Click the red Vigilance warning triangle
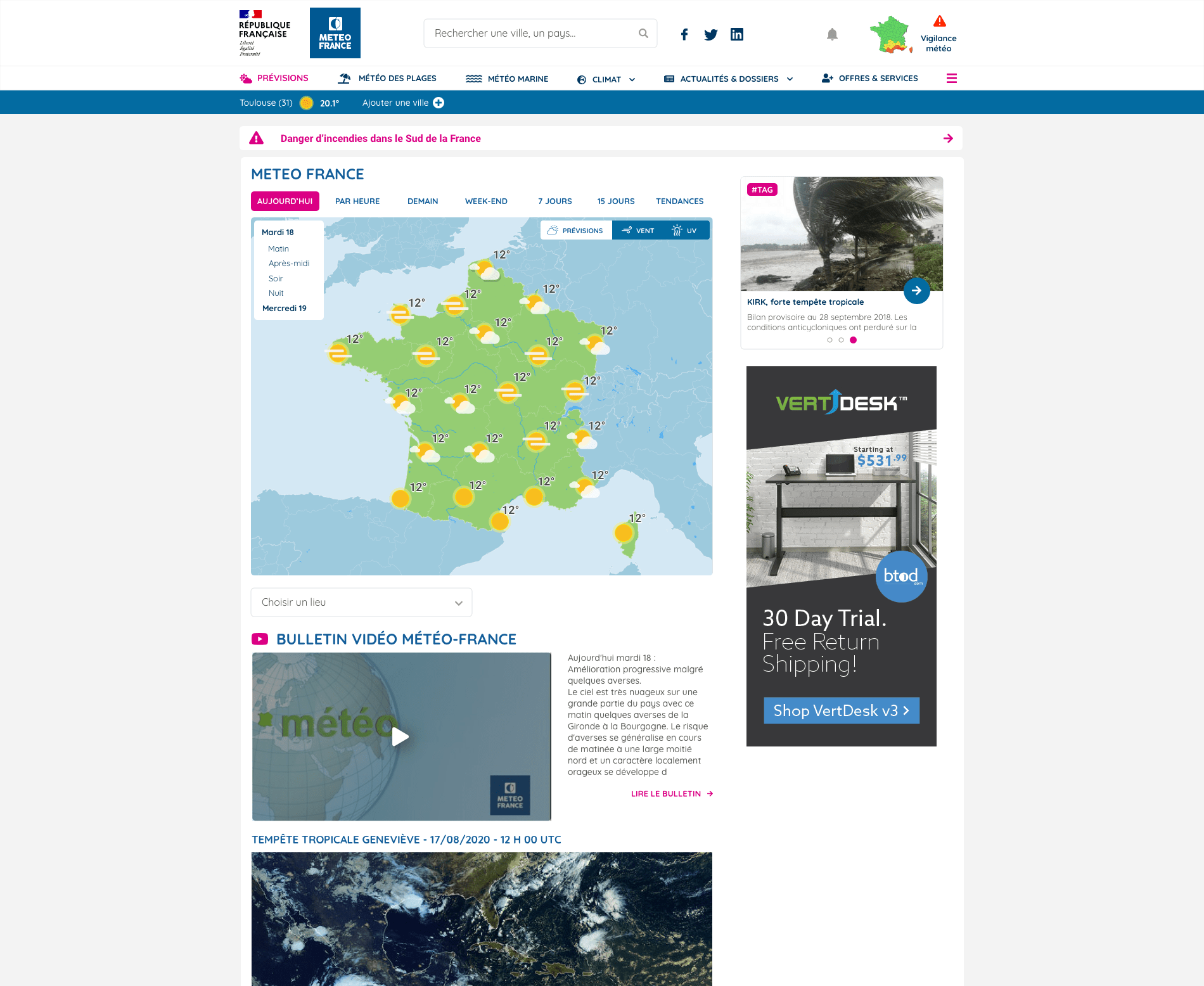Viewport: 1204px width, 986px height. [x=939, y=22]
